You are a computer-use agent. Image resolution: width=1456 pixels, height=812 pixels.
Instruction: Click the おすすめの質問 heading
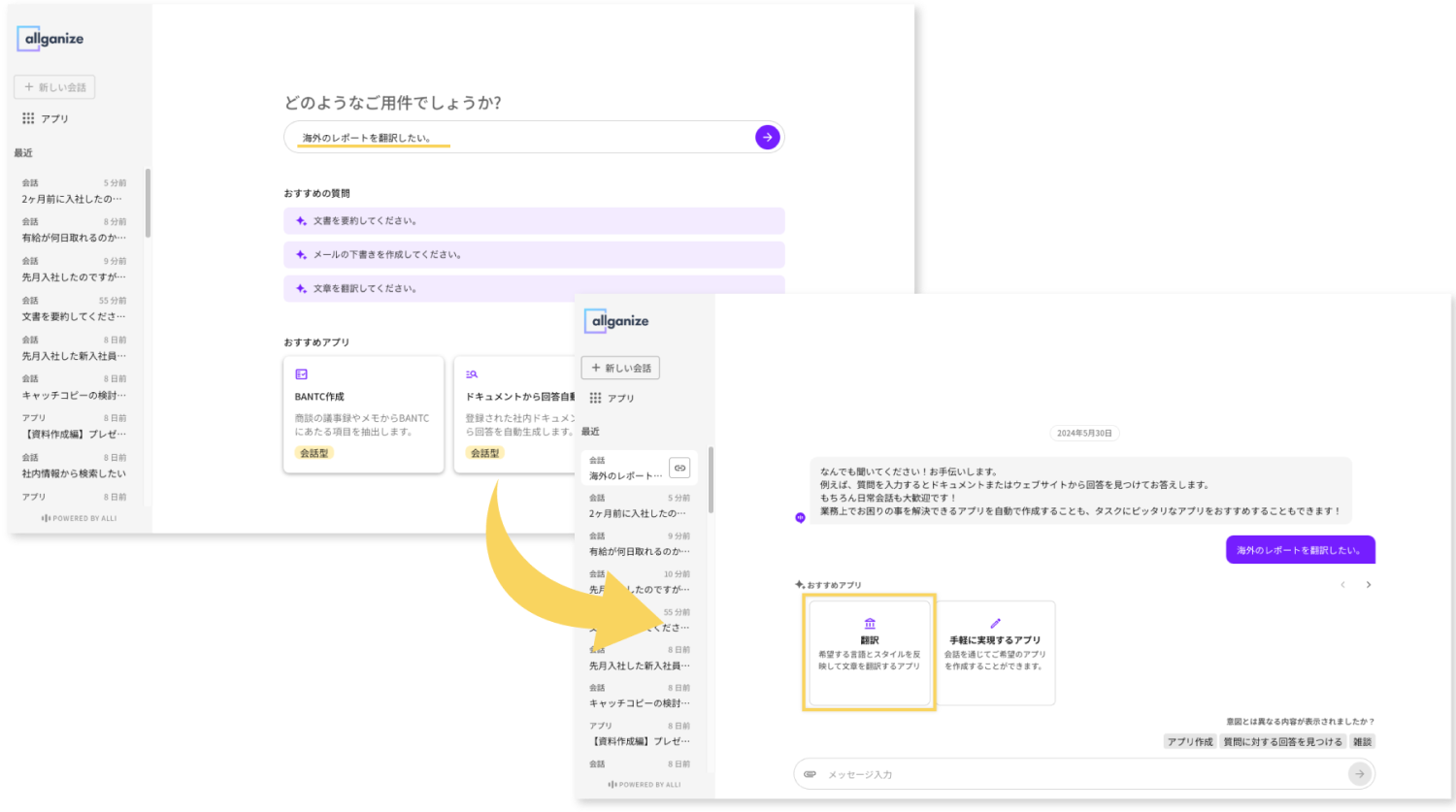click(x=316, y=193)
